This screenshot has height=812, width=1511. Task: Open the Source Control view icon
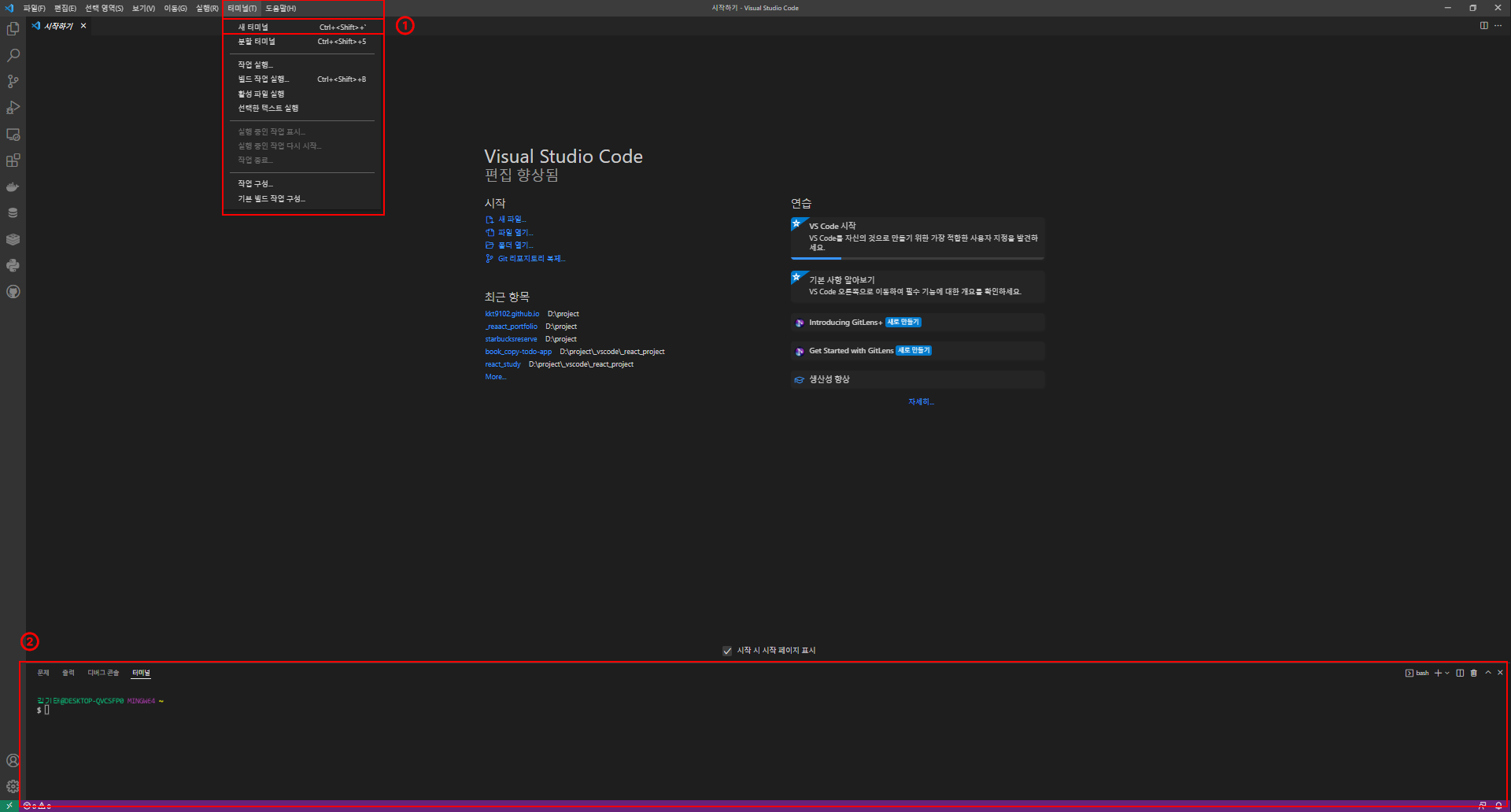click(x=13, y=81)
